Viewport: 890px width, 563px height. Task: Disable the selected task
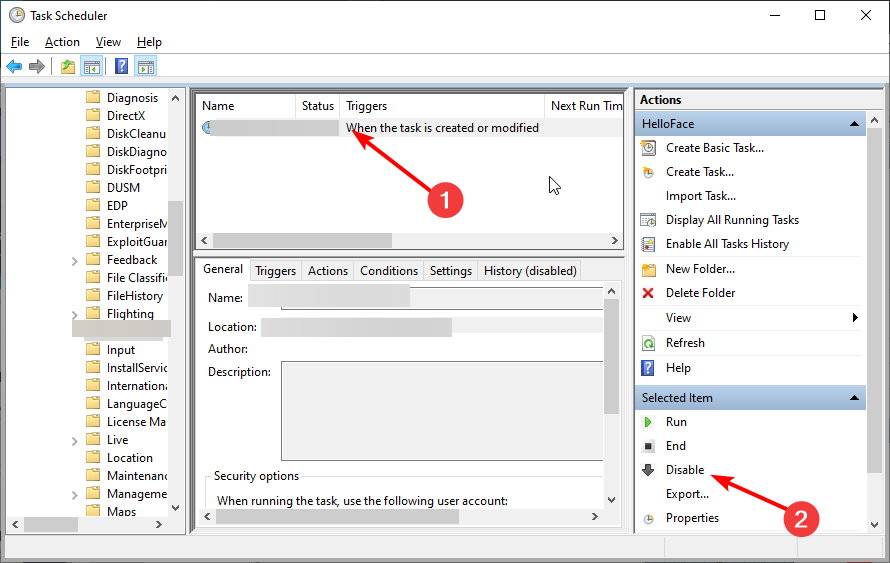point(685,470)
